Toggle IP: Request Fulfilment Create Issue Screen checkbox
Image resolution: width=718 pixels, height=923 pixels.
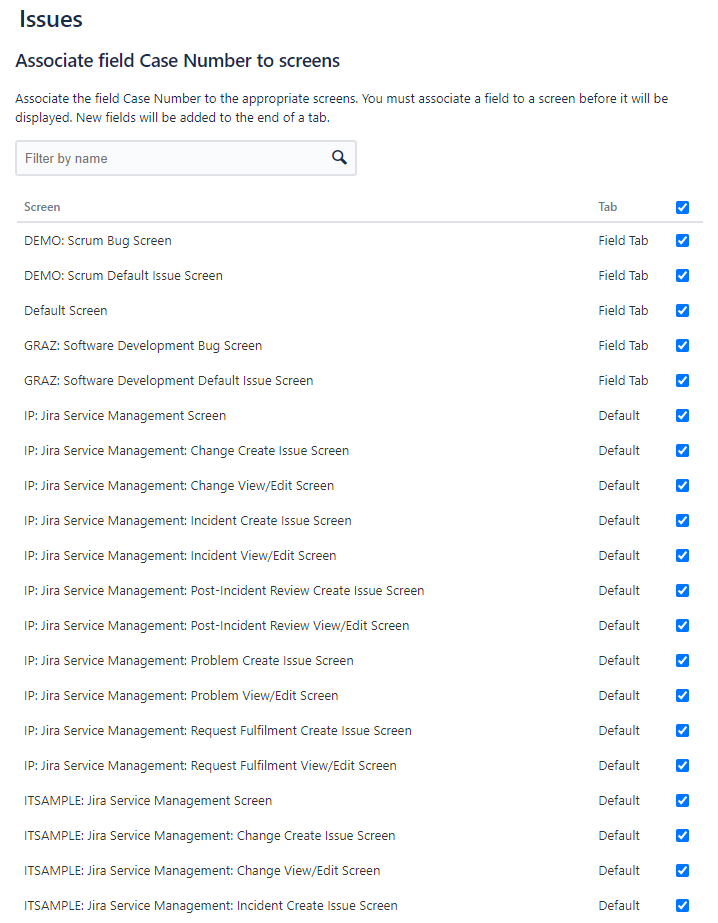(682, 731)
